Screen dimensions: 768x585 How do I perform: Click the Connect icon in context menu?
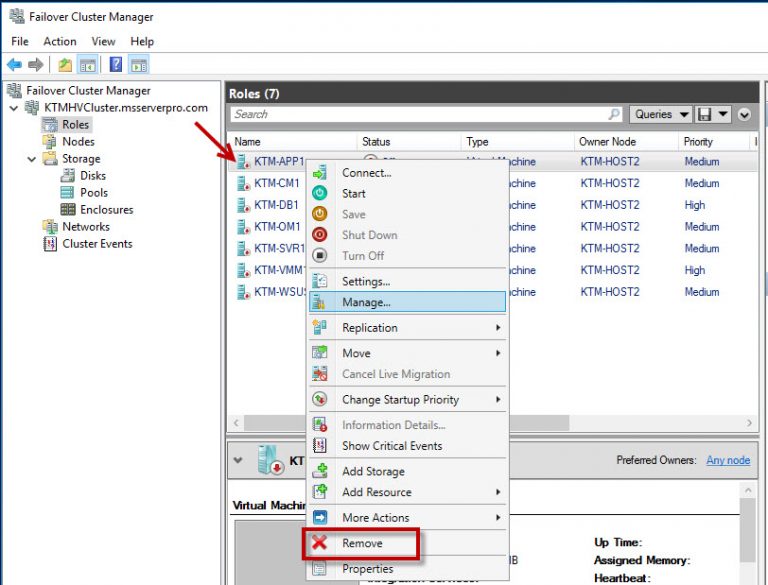[x=320, y=173]
